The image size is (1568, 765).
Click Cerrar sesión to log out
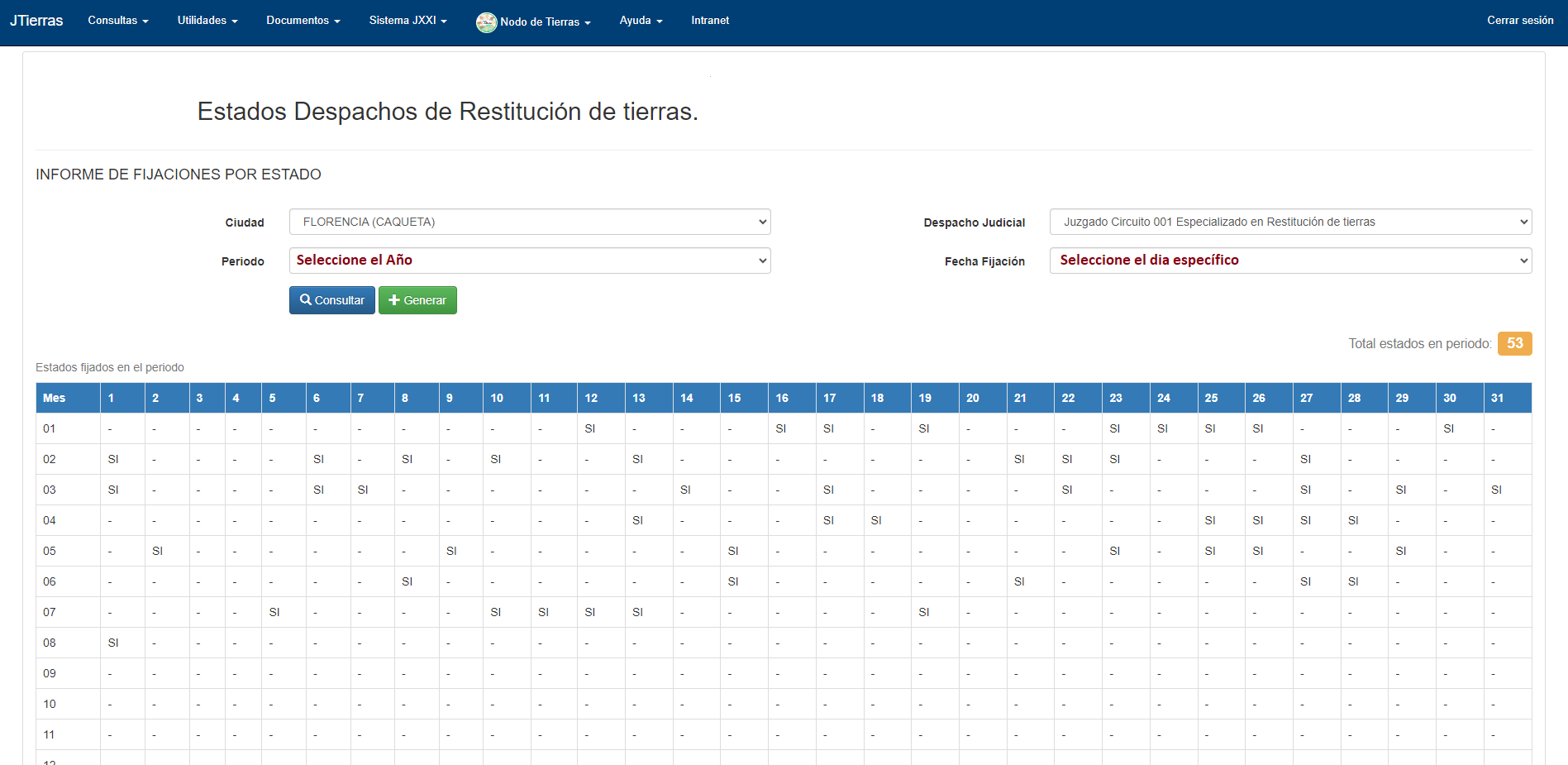click(x=1519, y=21)
